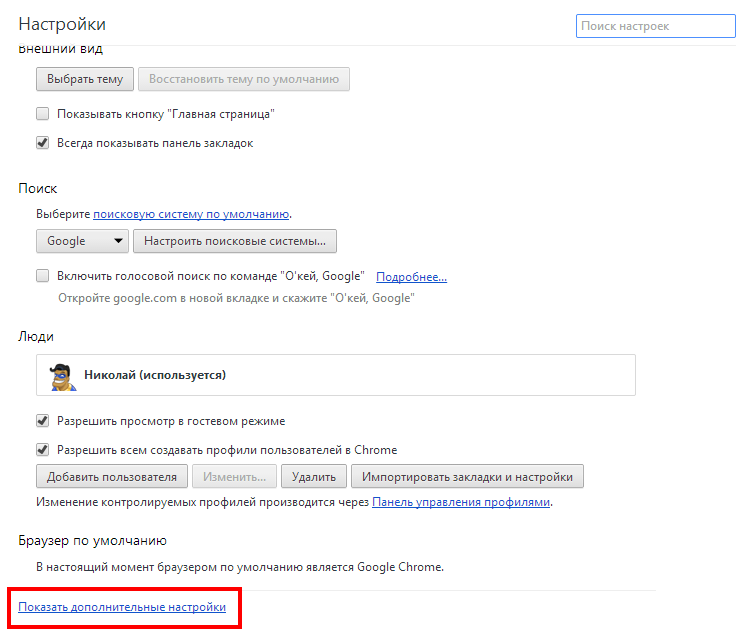
Task: Click the Николай profile avatar icon
Action: pos(63,377)
